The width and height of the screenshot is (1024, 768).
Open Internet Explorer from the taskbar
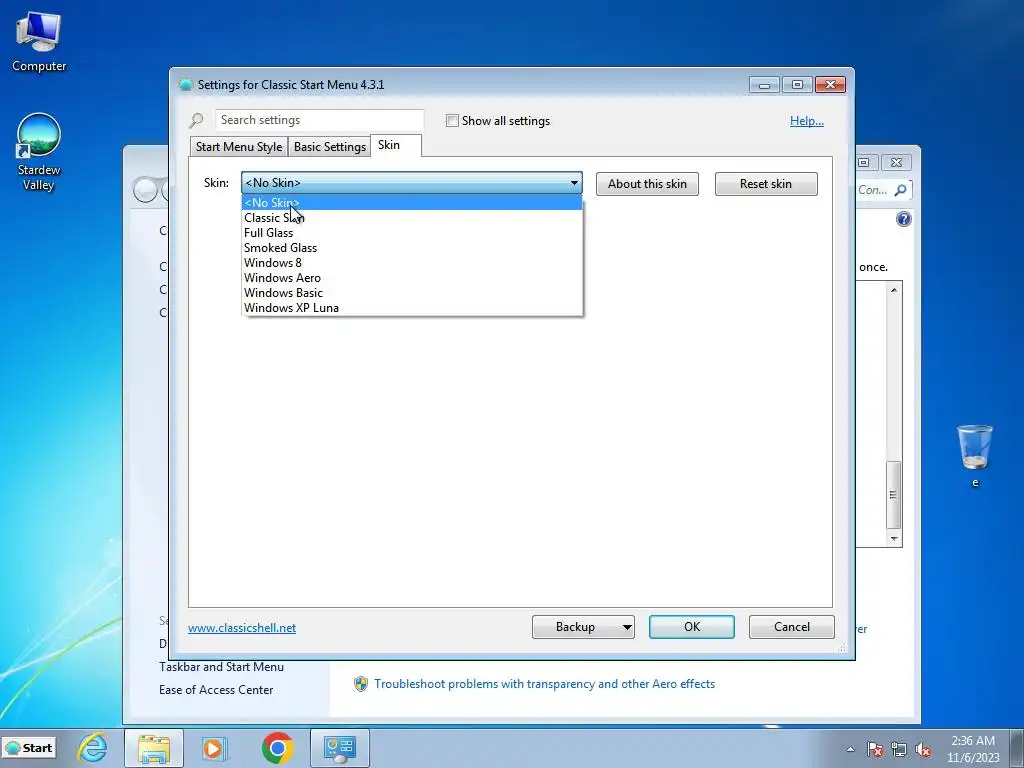click(x=93, y=748)
